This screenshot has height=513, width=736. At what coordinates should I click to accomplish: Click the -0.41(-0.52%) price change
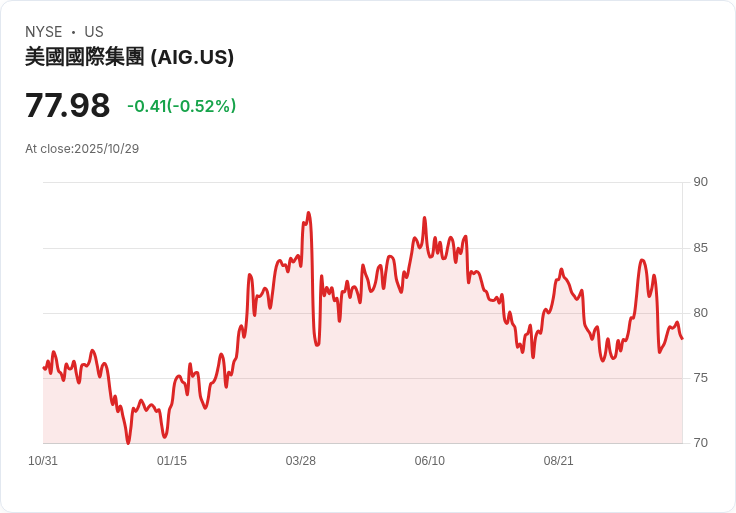click(x=181, y=106)
